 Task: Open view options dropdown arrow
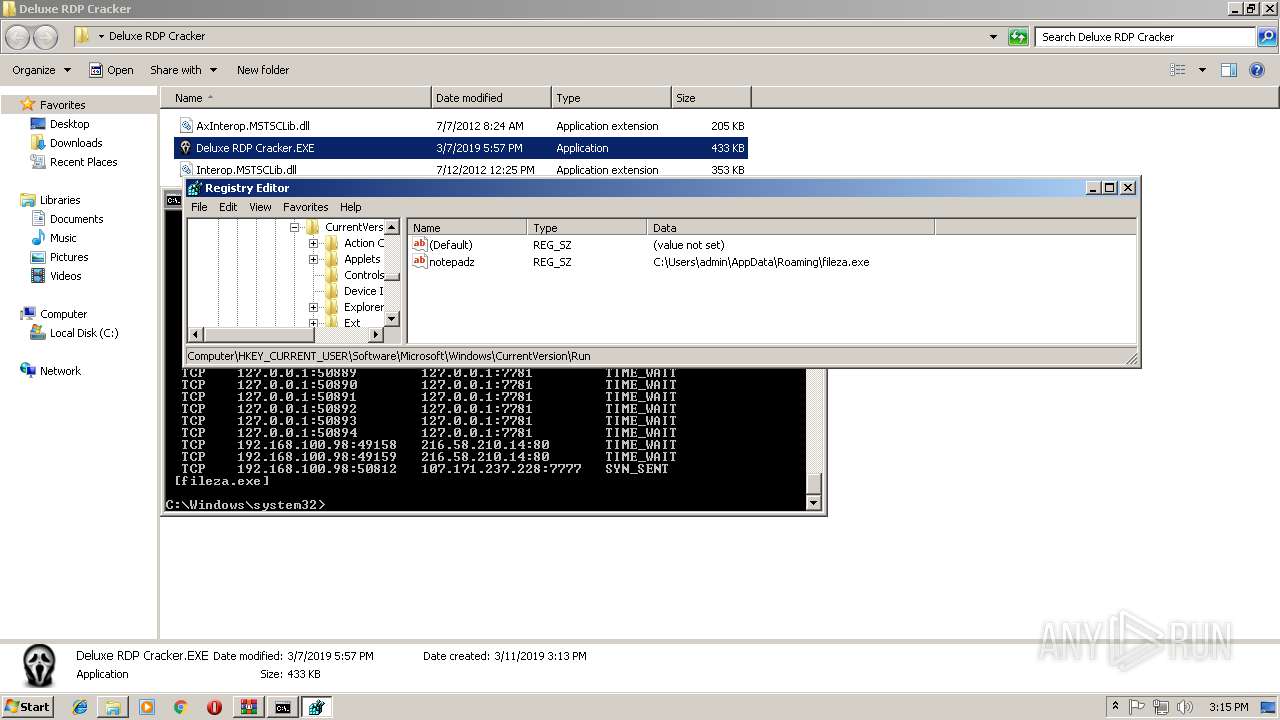click(x=1202, y=70)
